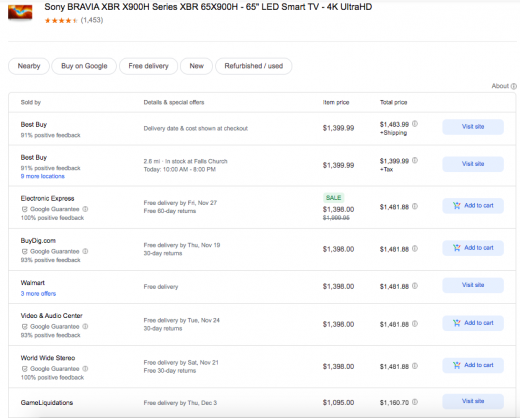
Task: Click Google Guarantee shield icon for Electronic Express
Action: pyautogui.click(x=24, y=209)
